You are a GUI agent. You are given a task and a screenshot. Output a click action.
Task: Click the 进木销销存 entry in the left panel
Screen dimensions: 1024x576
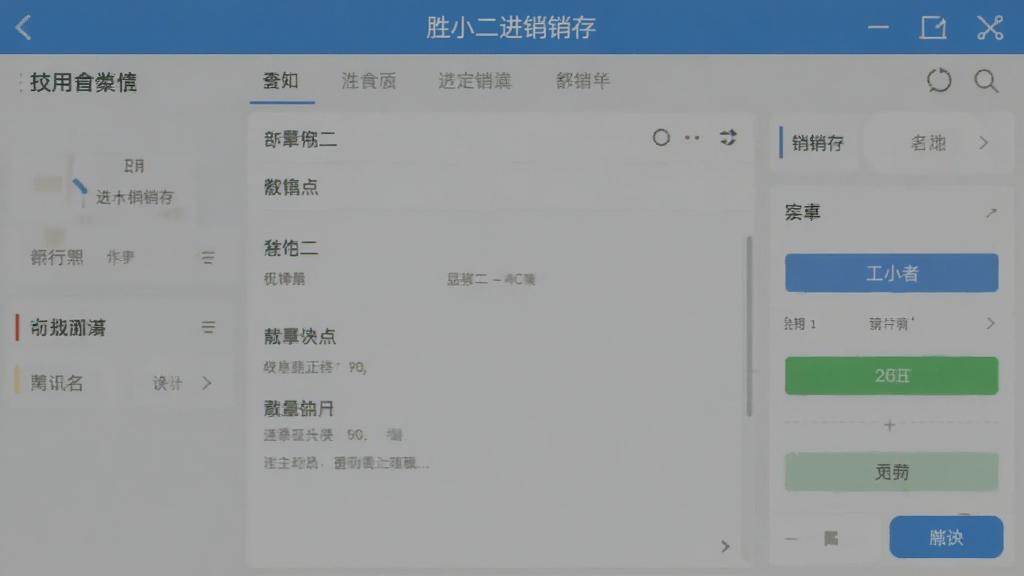point(135,197)
